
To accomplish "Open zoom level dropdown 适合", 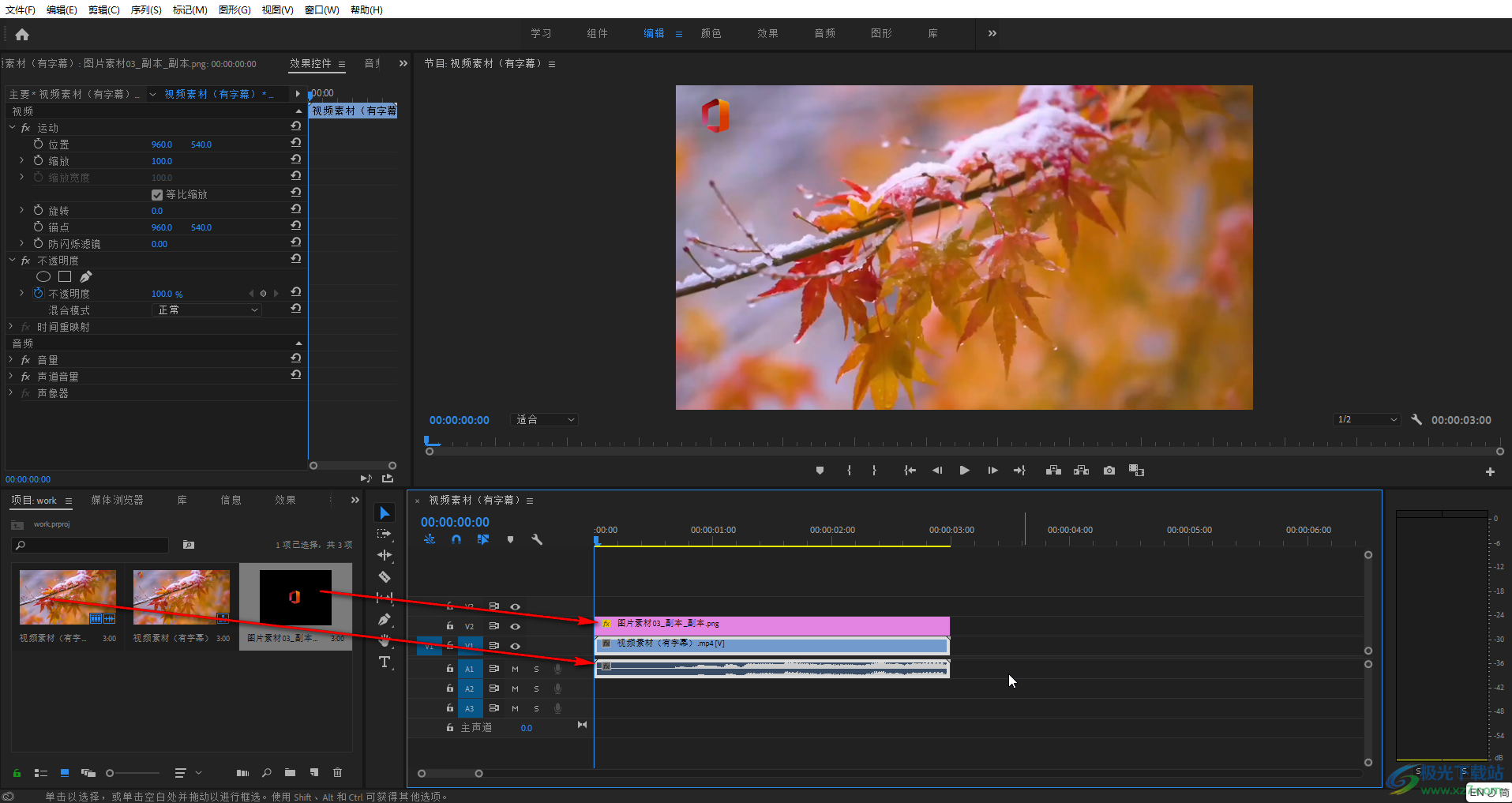I will tap(545, 419).
